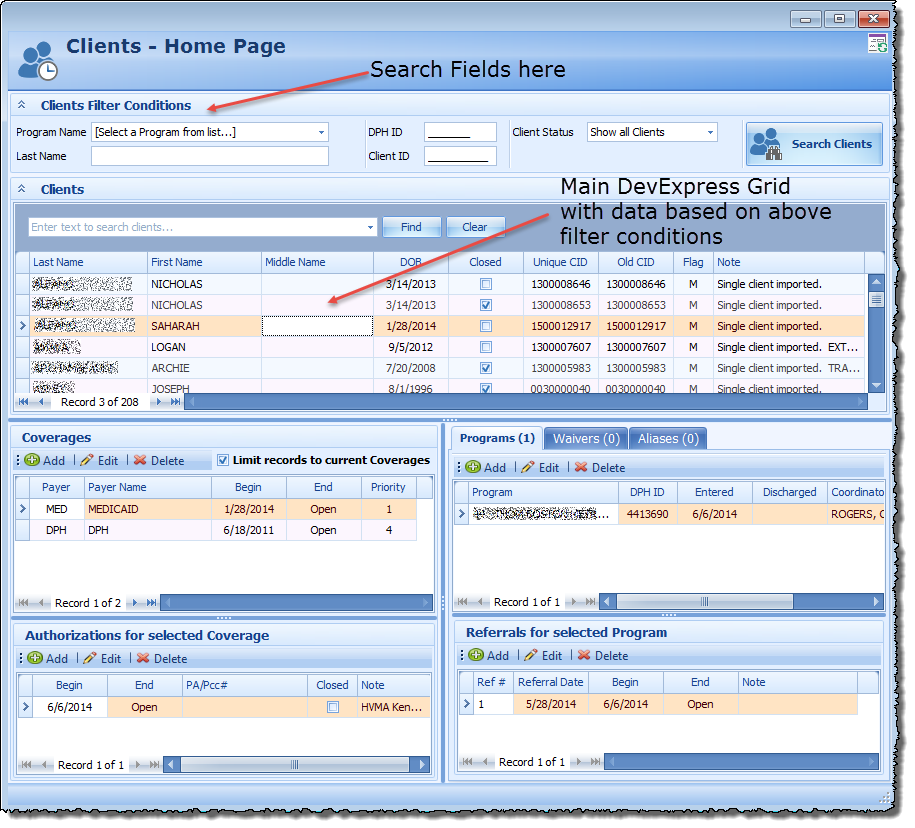Switch to the Waivers (0) tab
915x828 pixels.
[x=586, y=438]
